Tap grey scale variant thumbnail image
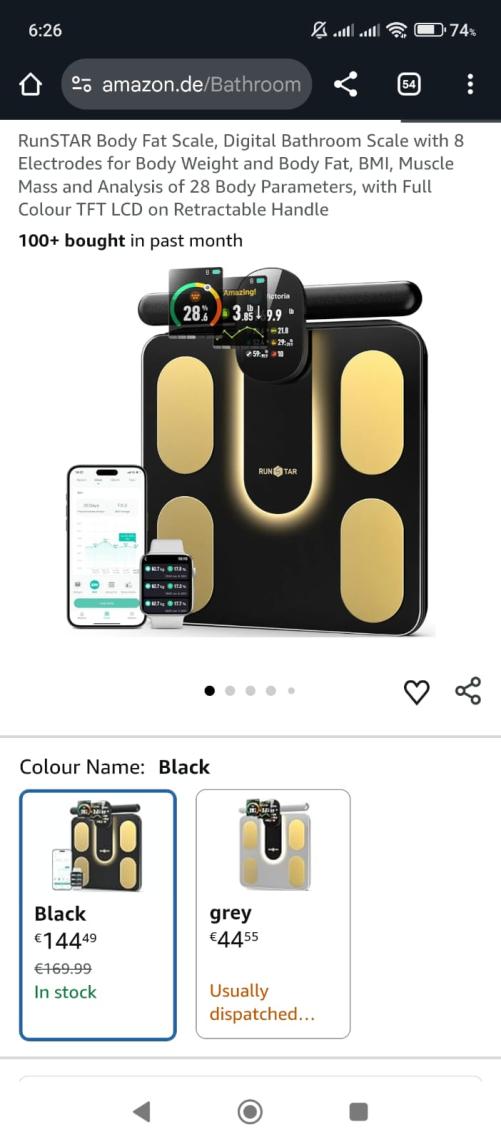The width and height of the screenshot is (501, 1142). point(272,846)
